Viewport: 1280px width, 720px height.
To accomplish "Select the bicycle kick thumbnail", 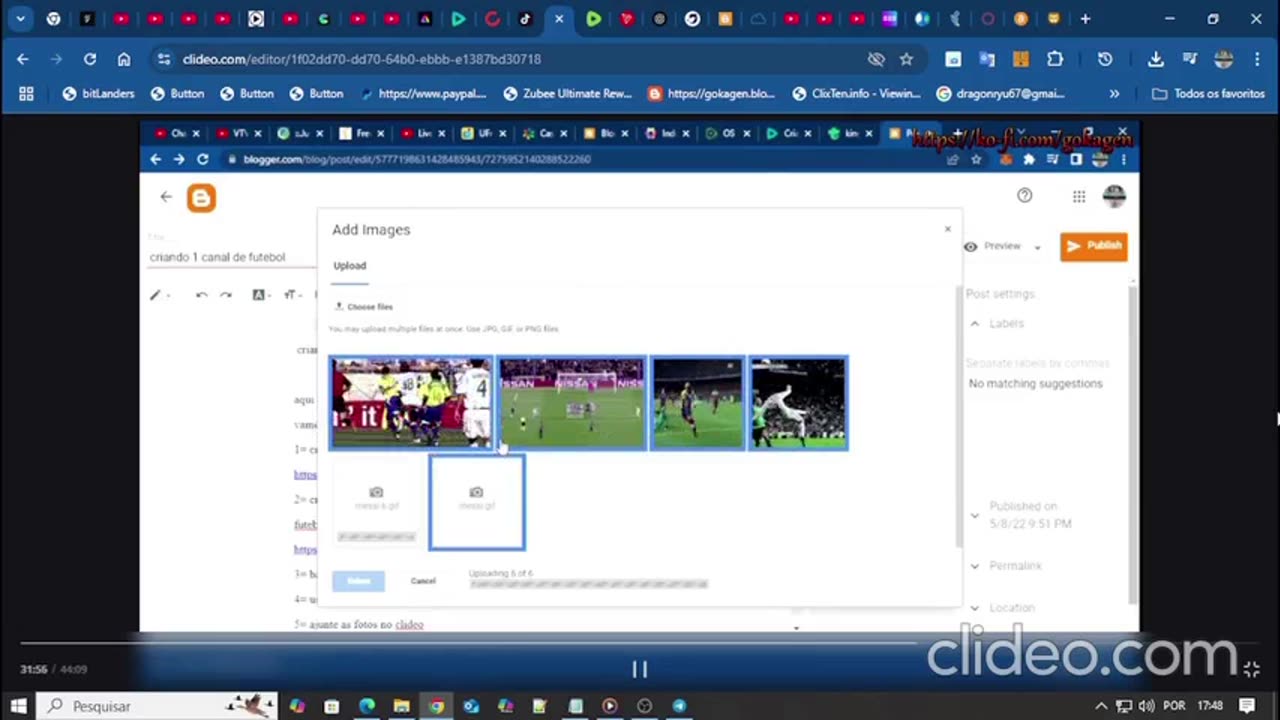I will pyautogui.click(x=798, y=403).
